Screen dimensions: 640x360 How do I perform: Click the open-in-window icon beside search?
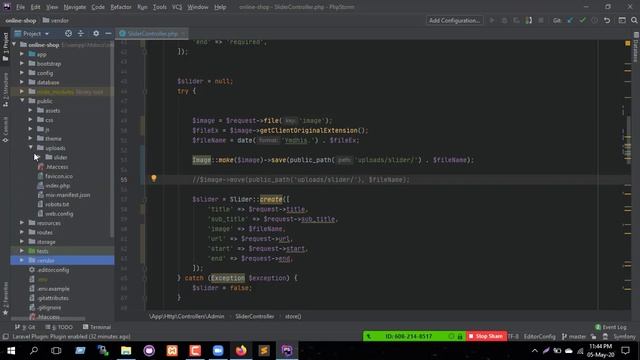pos(622,20)
